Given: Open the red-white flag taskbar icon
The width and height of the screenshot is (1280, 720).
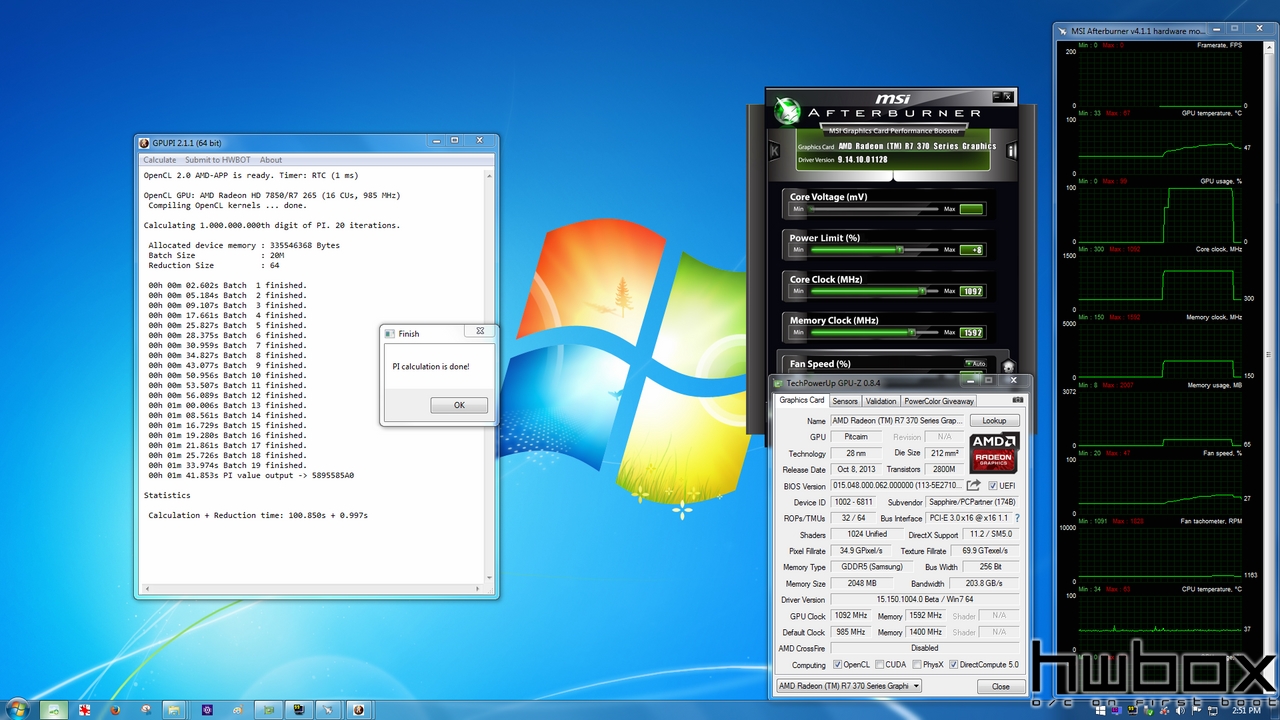Looking at the screenshot, I should point(84,710).
